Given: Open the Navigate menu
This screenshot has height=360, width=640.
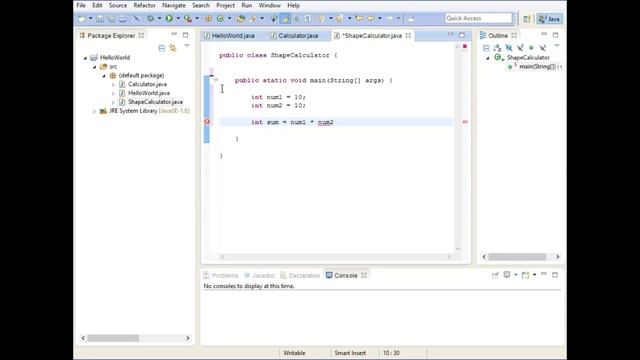Looking at the screenshot, I should (x=174, y=5).
